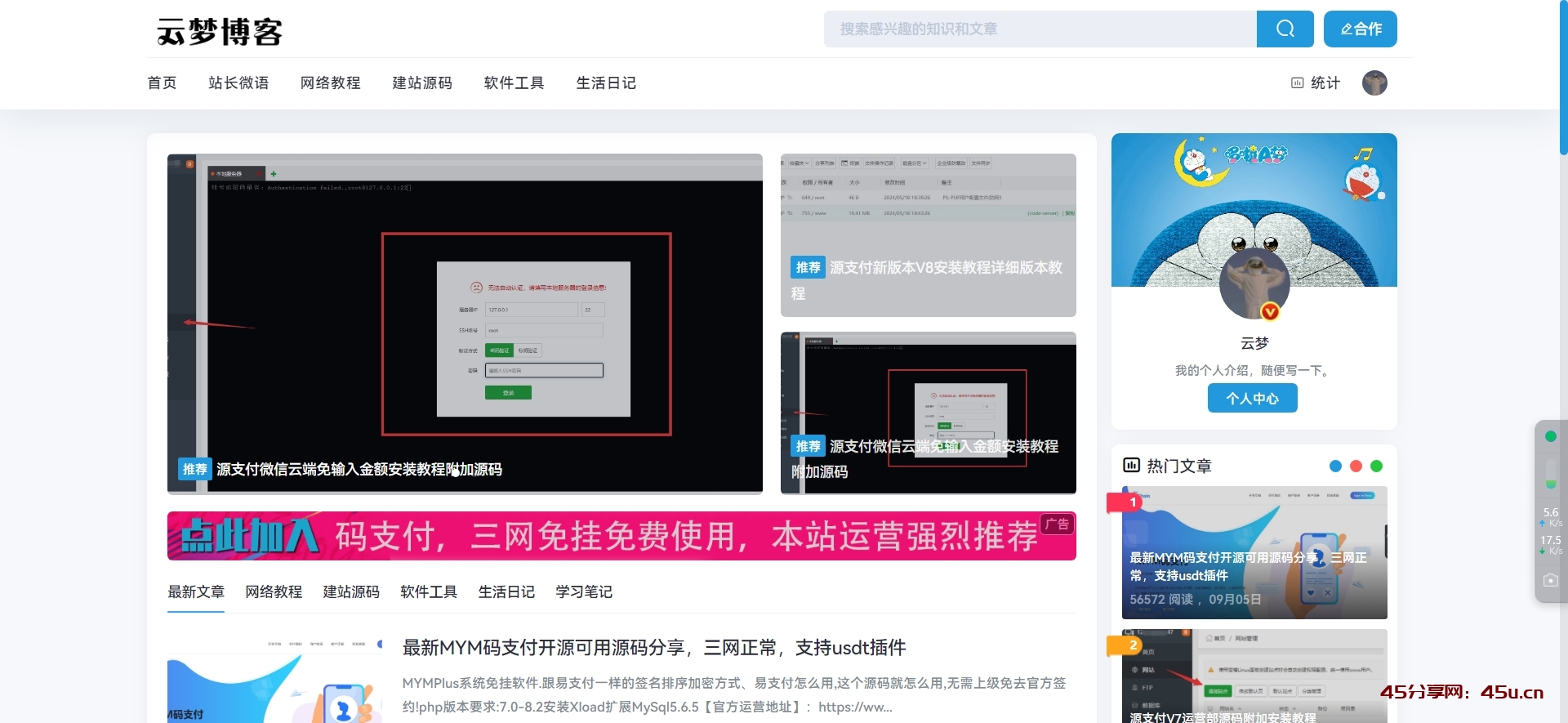1568x723 pixels.
Task: Open the top navigation 软件工具 menu
Action: [514, 83]
